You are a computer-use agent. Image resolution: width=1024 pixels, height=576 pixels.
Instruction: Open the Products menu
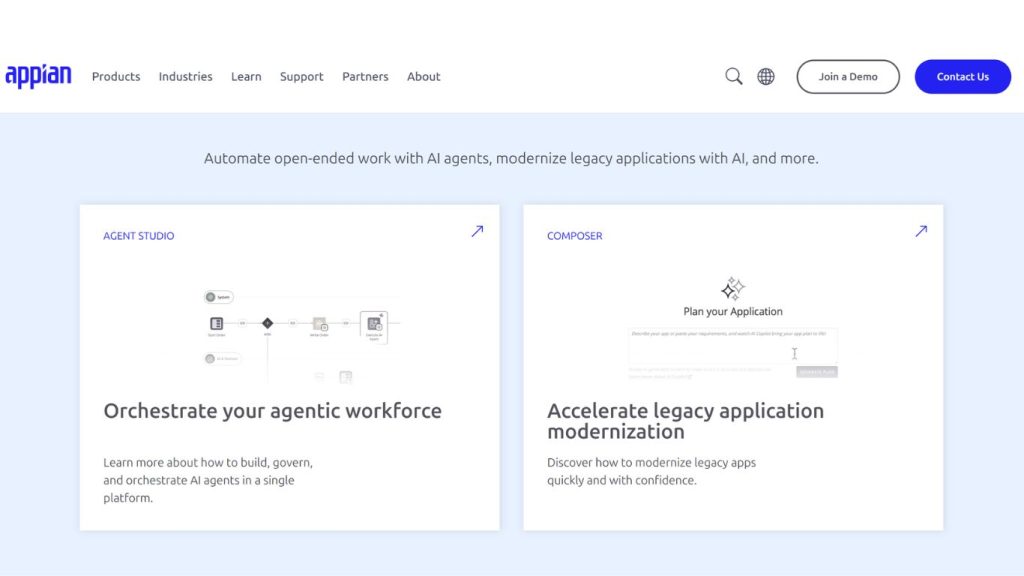click(x=115, y=77)
